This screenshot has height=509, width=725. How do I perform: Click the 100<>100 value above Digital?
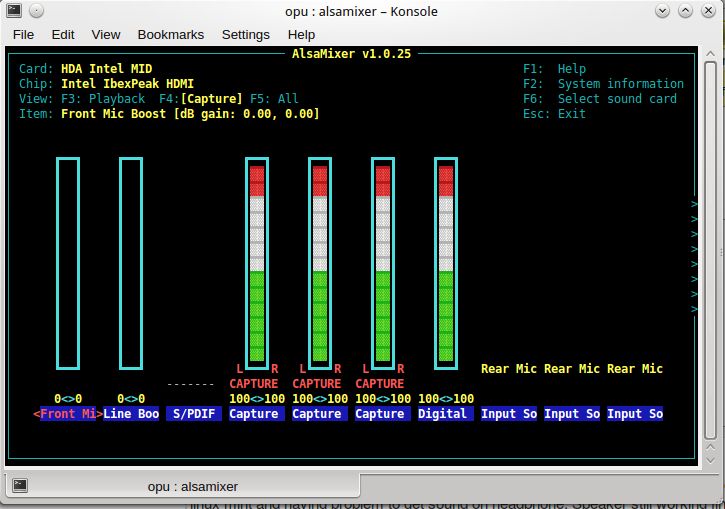pyautogui.click(x=446, y=399)
